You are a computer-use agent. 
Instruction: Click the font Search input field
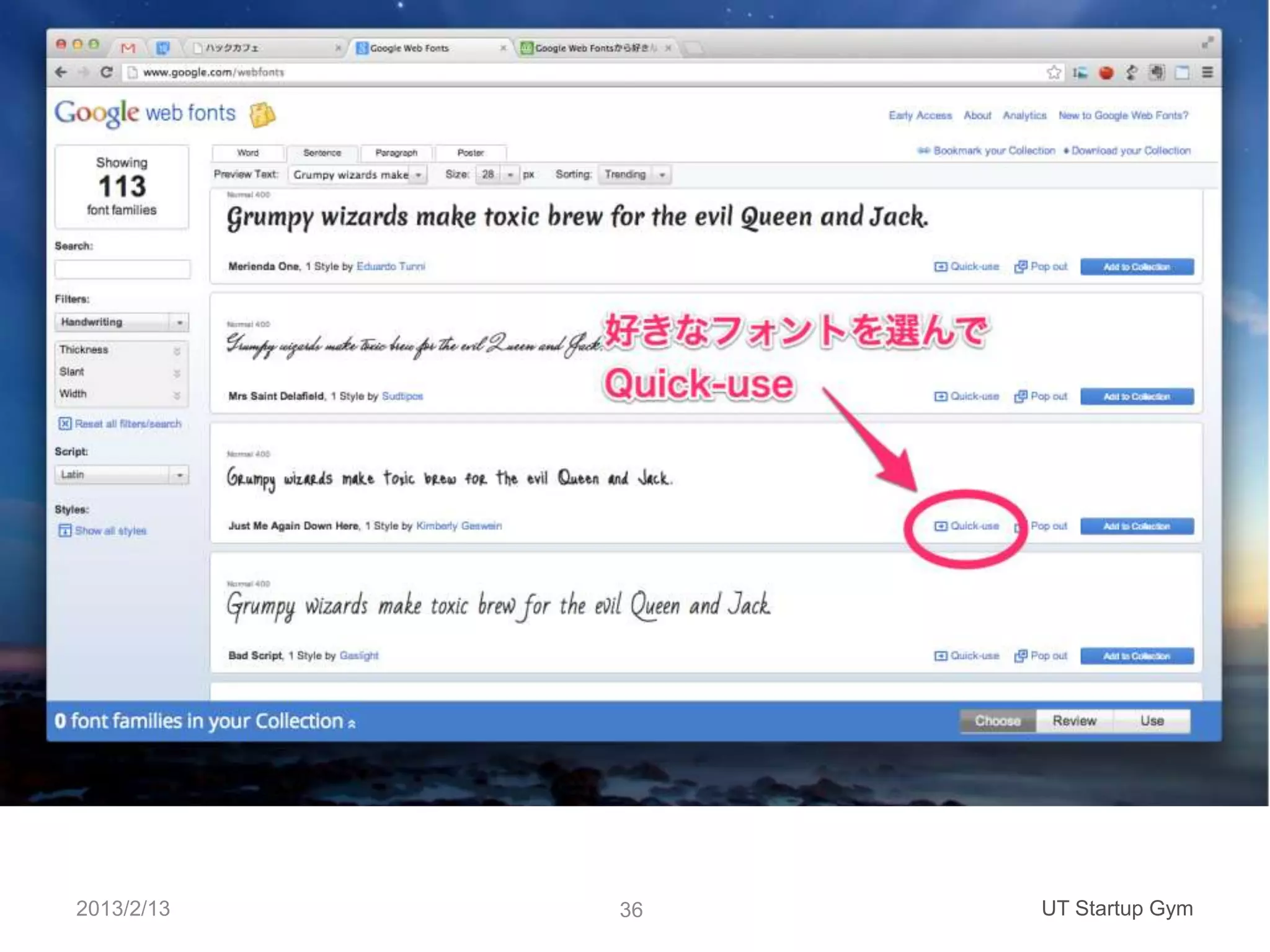pos(122,269)
